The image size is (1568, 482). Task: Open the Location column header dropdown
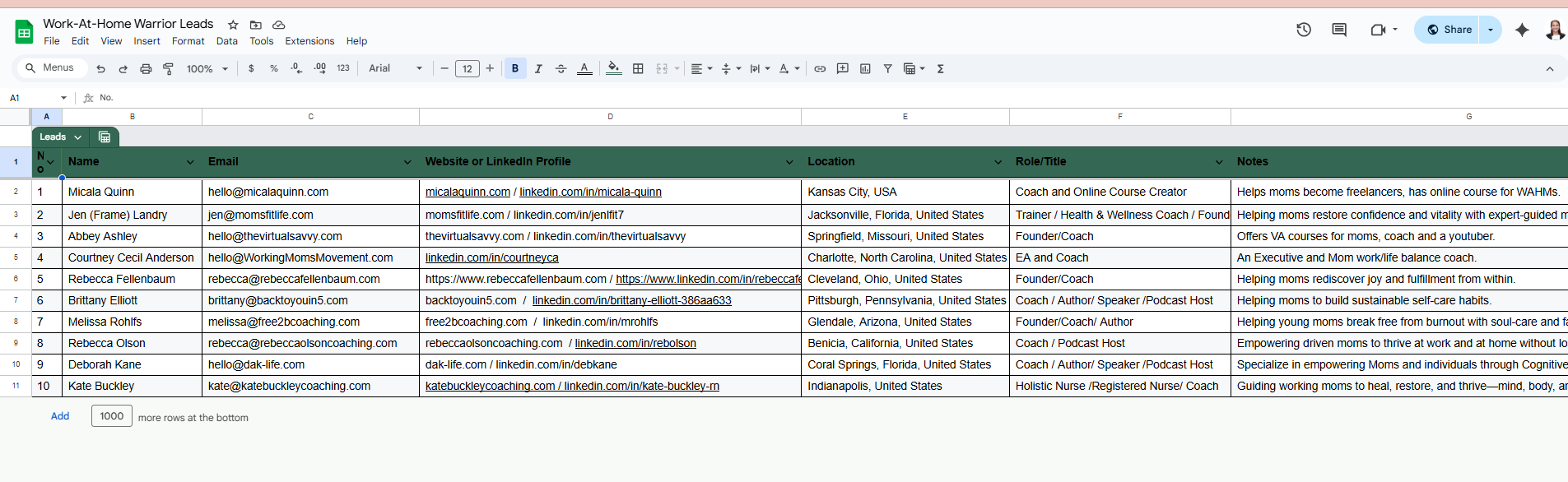point(998,162)
